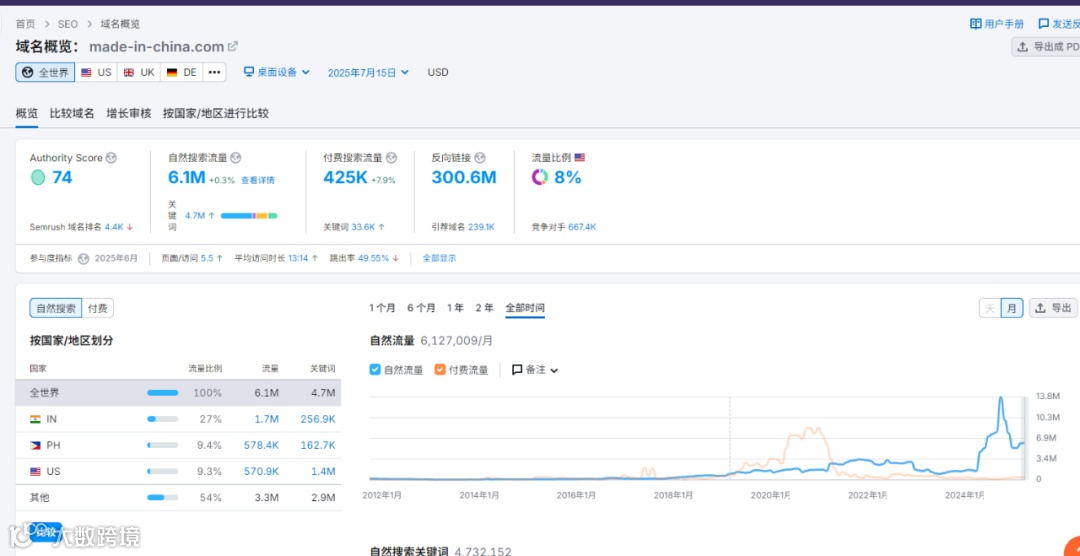Screen dimensions: 1080x556
Task: Switch to 付费 toggle
Action: [x=98, y=309]
